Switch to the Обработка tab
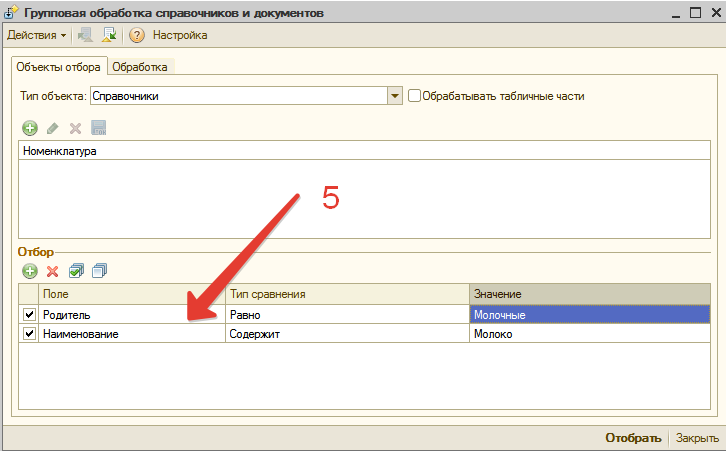726x451 pixels. 140,67
